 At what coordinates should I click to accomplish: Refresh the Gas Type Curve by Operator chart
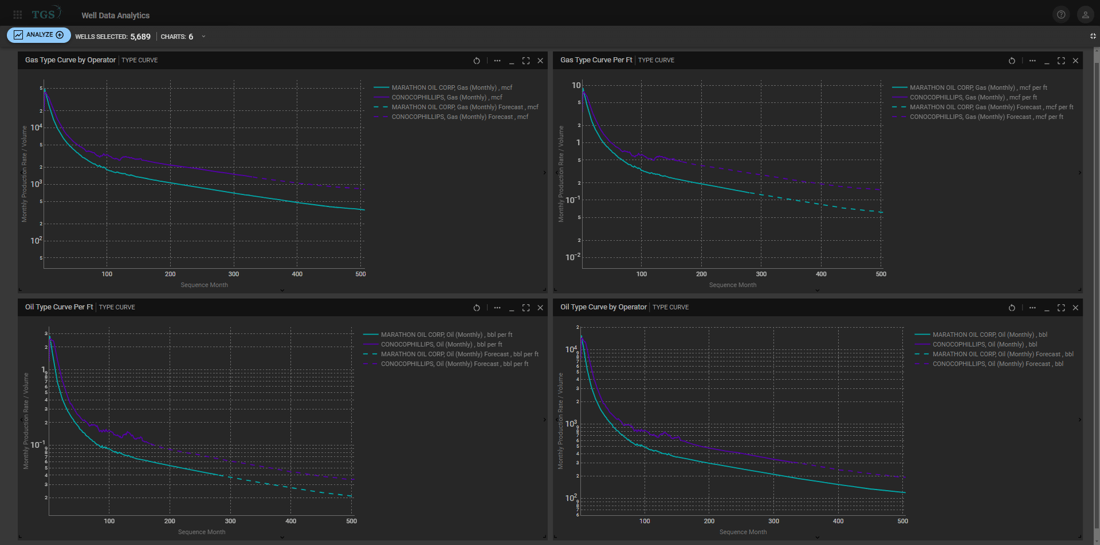point(477,61)
